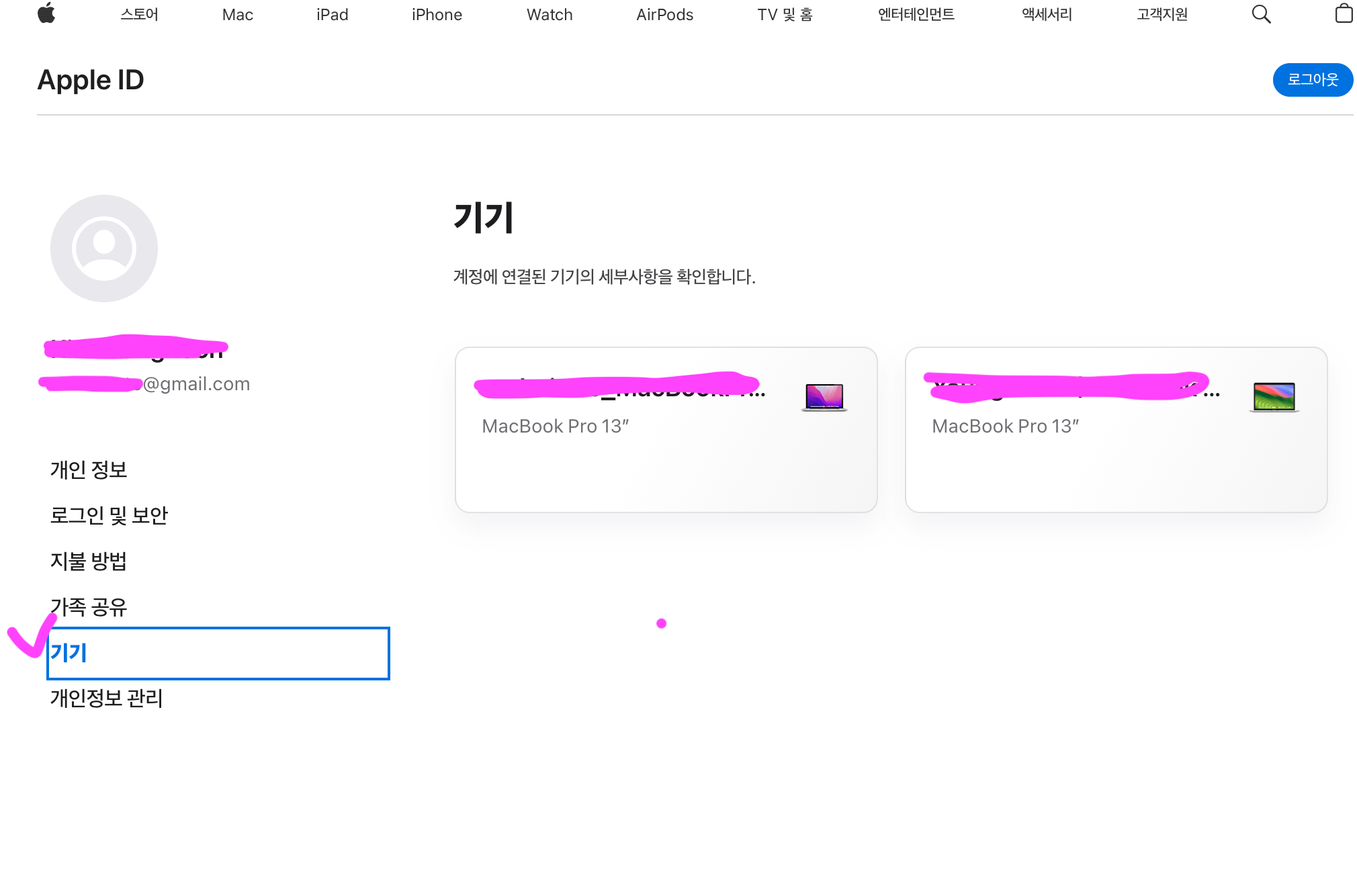Viewport: 1357px width, 896px height.
Task: Open the search magnifier icon
Action: pyautogui.click(x=1261, y=14)
